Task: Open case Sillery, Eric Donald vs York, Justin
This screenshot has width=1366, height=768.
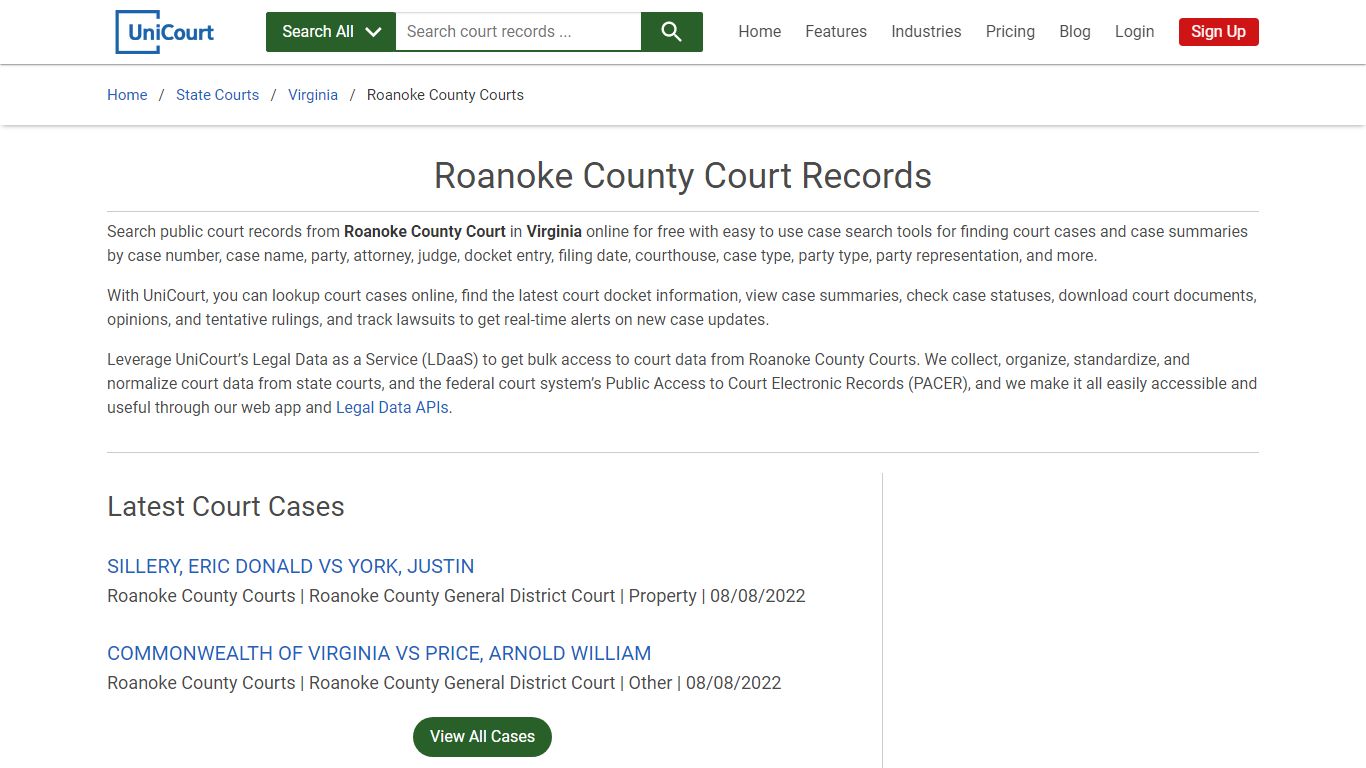Action: tap(291, 566)
